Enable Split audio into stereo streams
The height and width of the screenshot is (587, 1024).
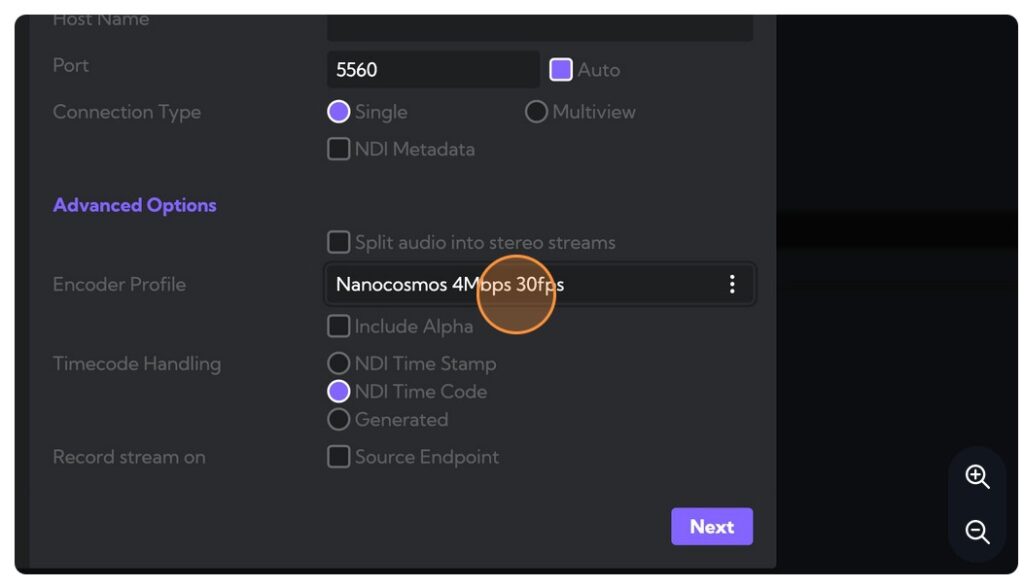pos(339,242)
